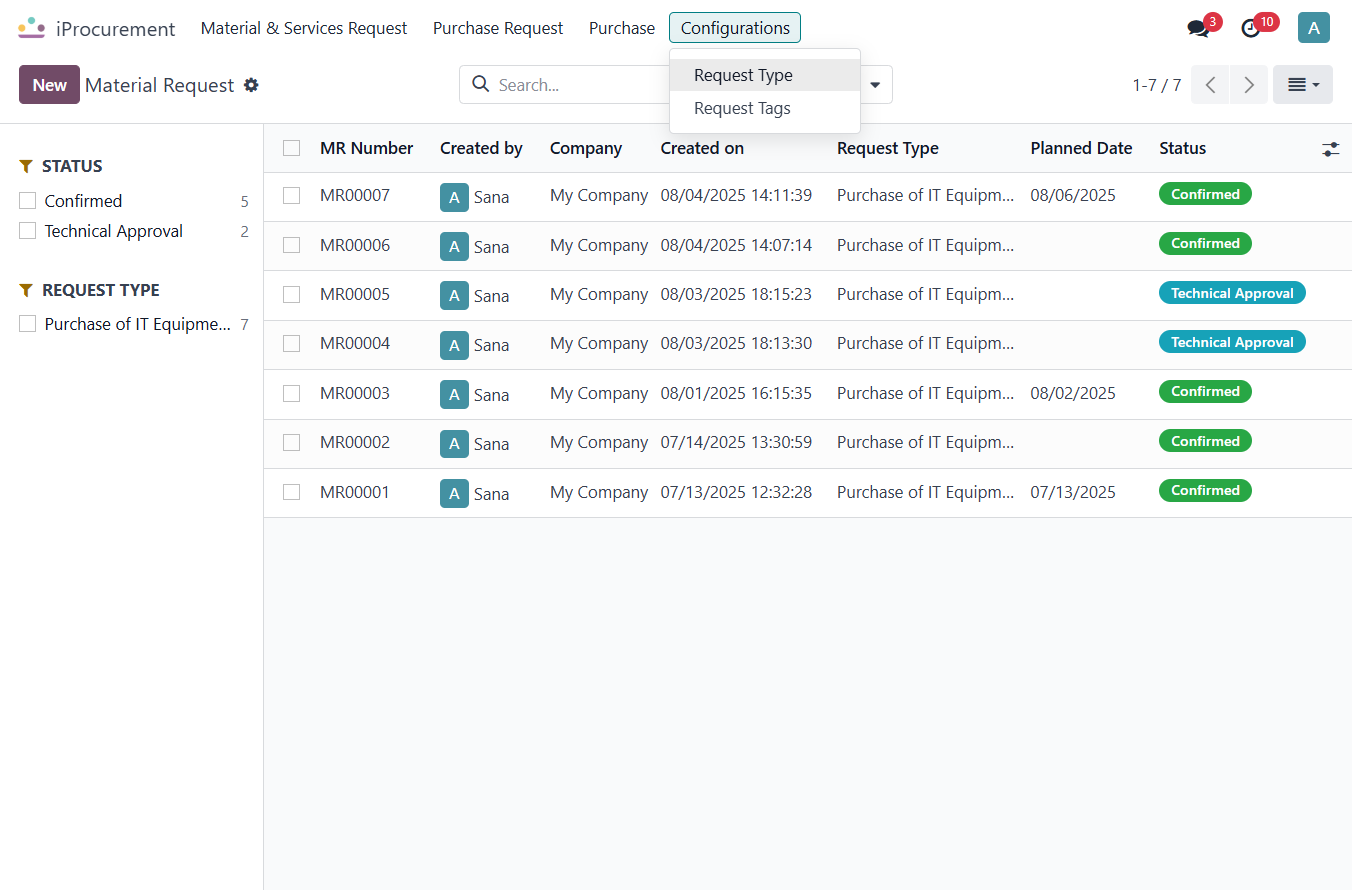The height and width of the screenshot is (890, 1352).
Task: Check the select-all checkbox in table header
Action: click(x=291, y=148)
